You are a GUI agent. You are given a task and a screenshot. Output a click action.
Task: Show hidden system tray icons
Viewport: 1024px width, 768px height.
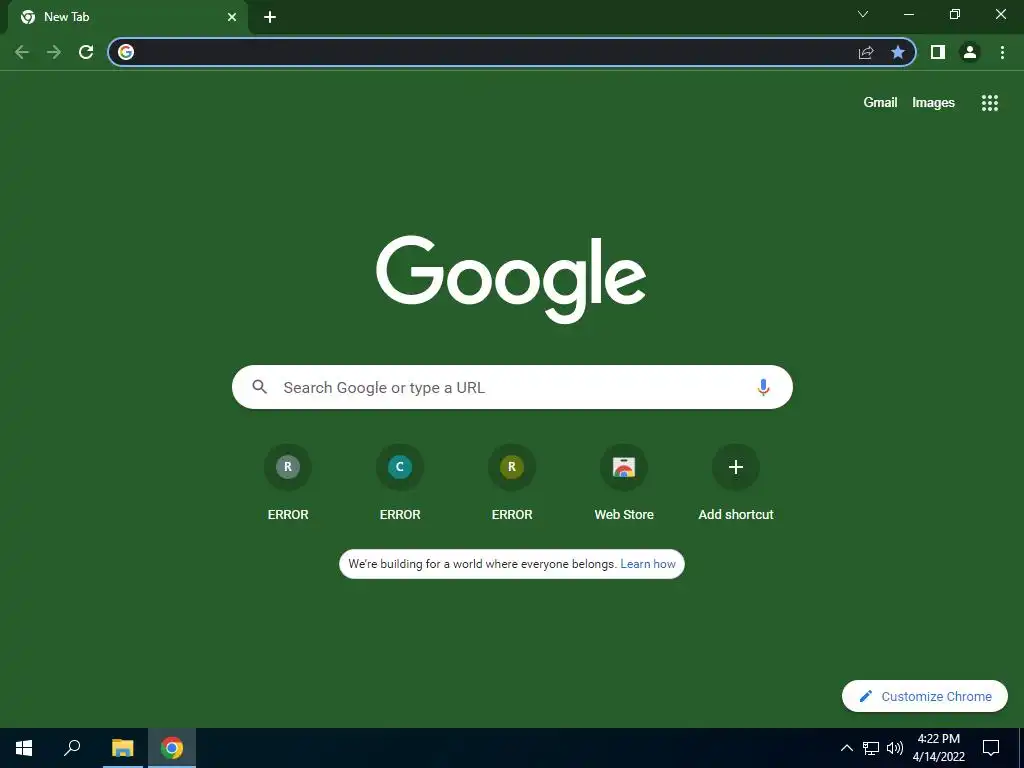846,748
